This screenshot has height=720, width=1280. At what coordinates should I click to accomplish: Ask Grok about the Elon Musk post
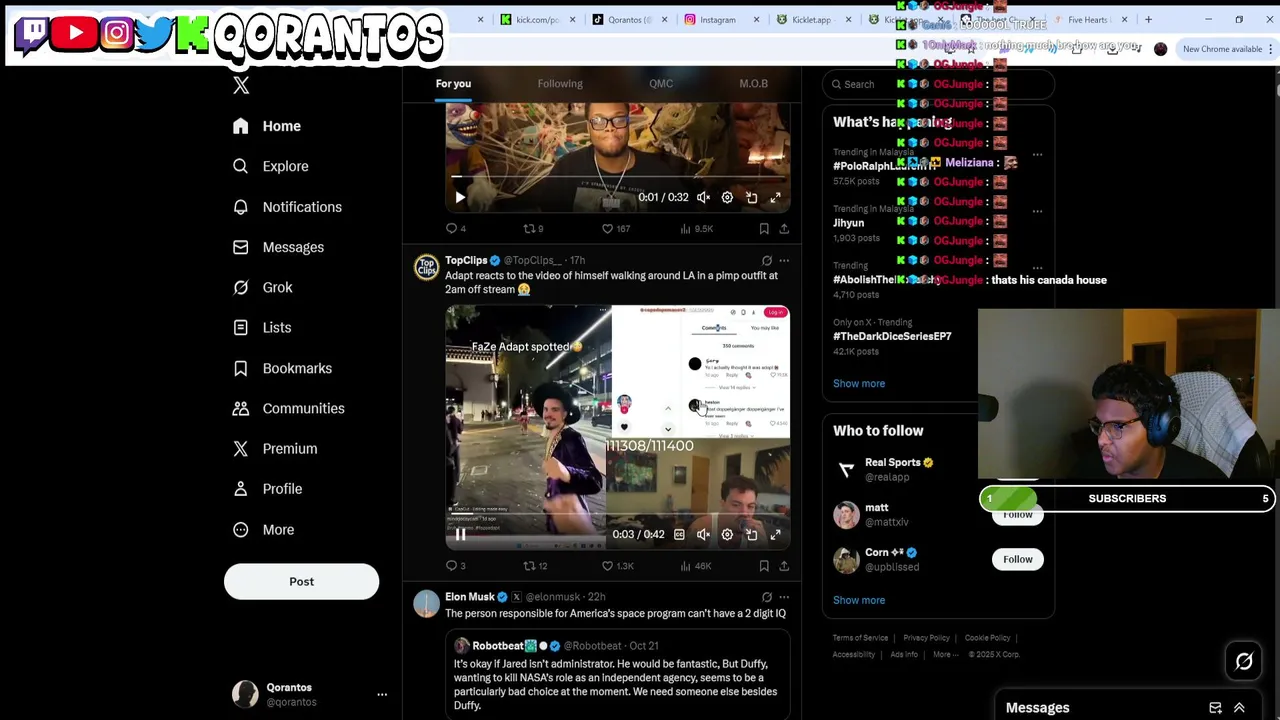(x=767, y=597)
